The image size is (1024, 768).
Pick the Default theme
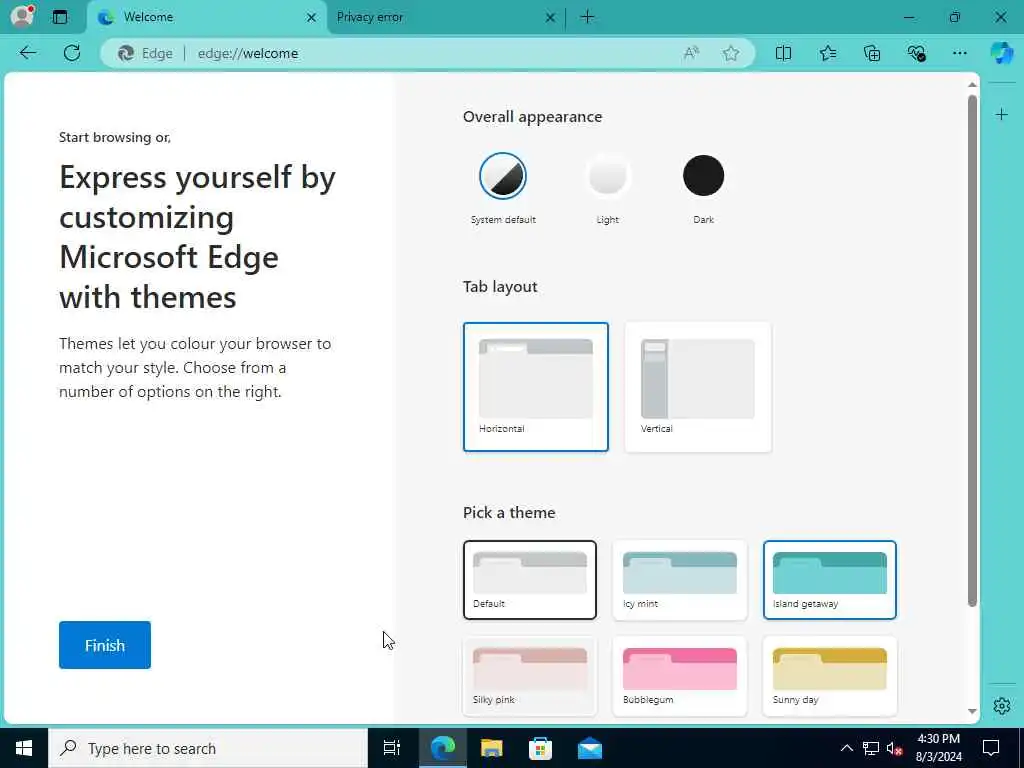[x=530, y=580]
